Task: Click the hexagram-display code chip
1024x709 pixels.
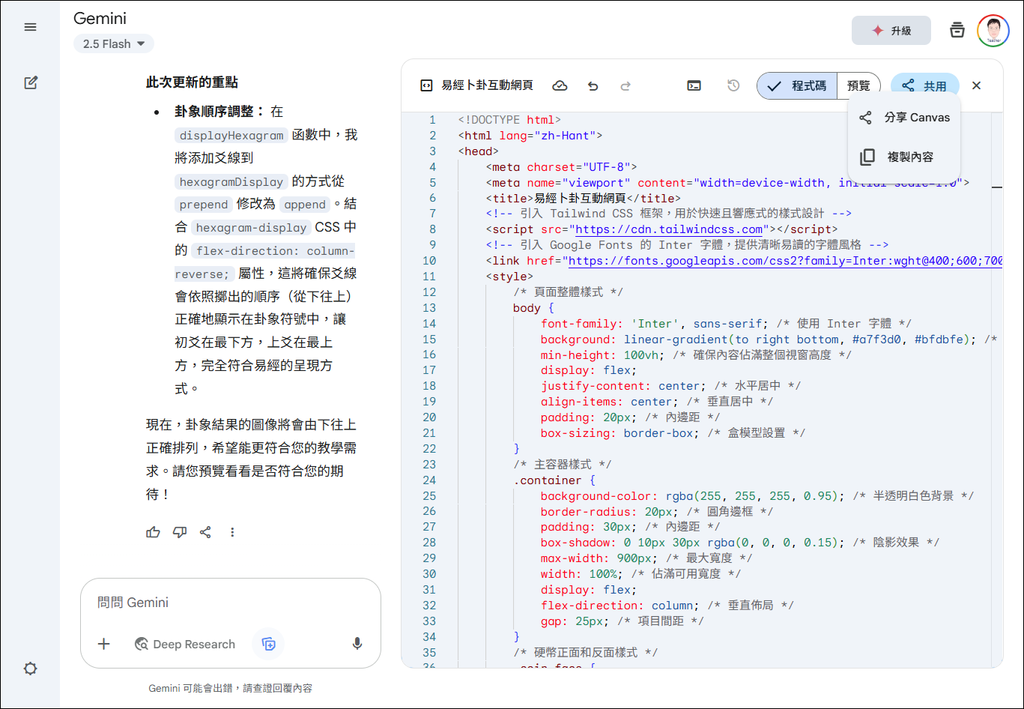Action: 251,228
